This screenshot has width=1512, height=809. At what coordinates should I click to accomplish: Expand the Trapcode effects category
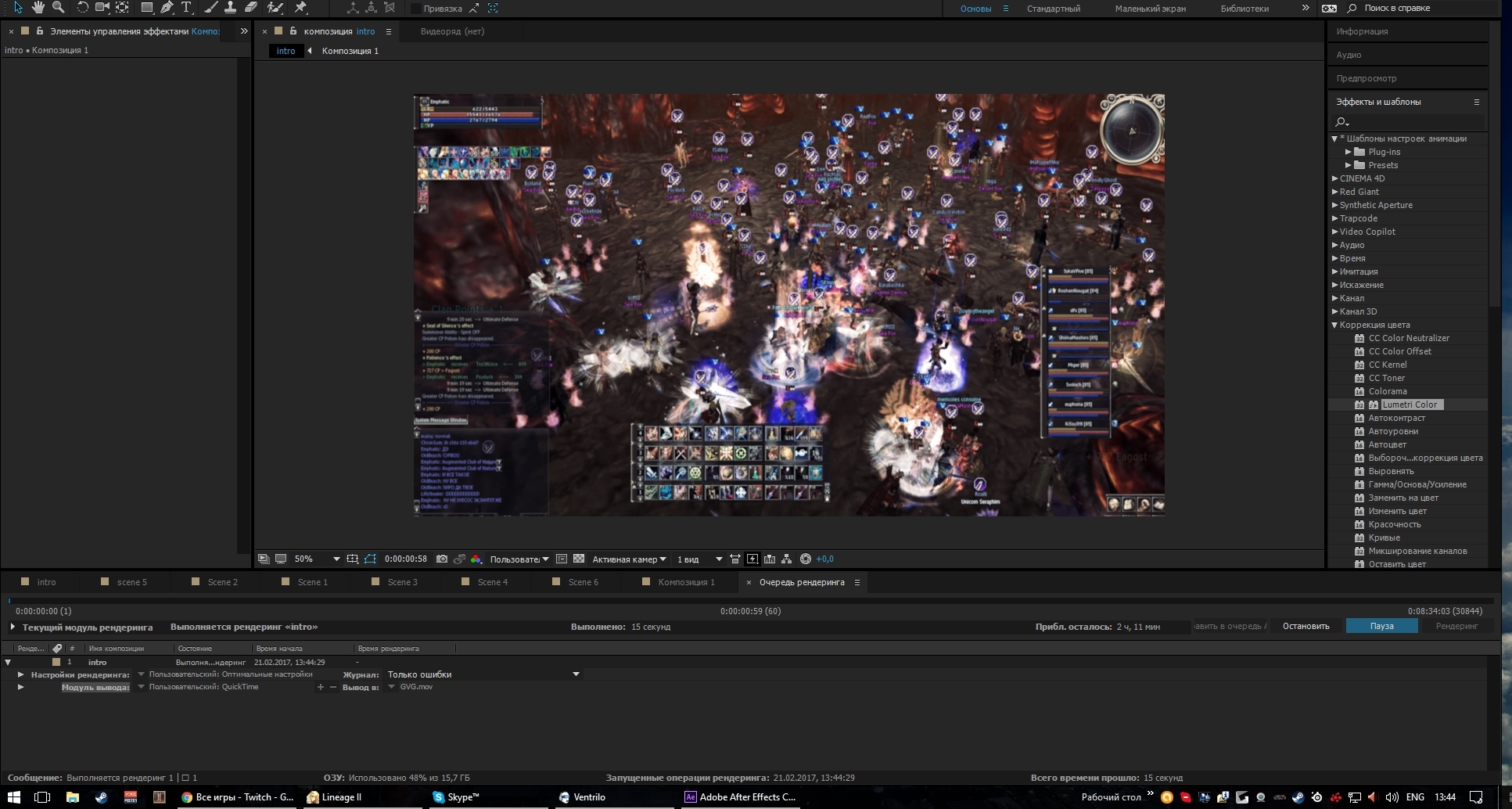1335,218
